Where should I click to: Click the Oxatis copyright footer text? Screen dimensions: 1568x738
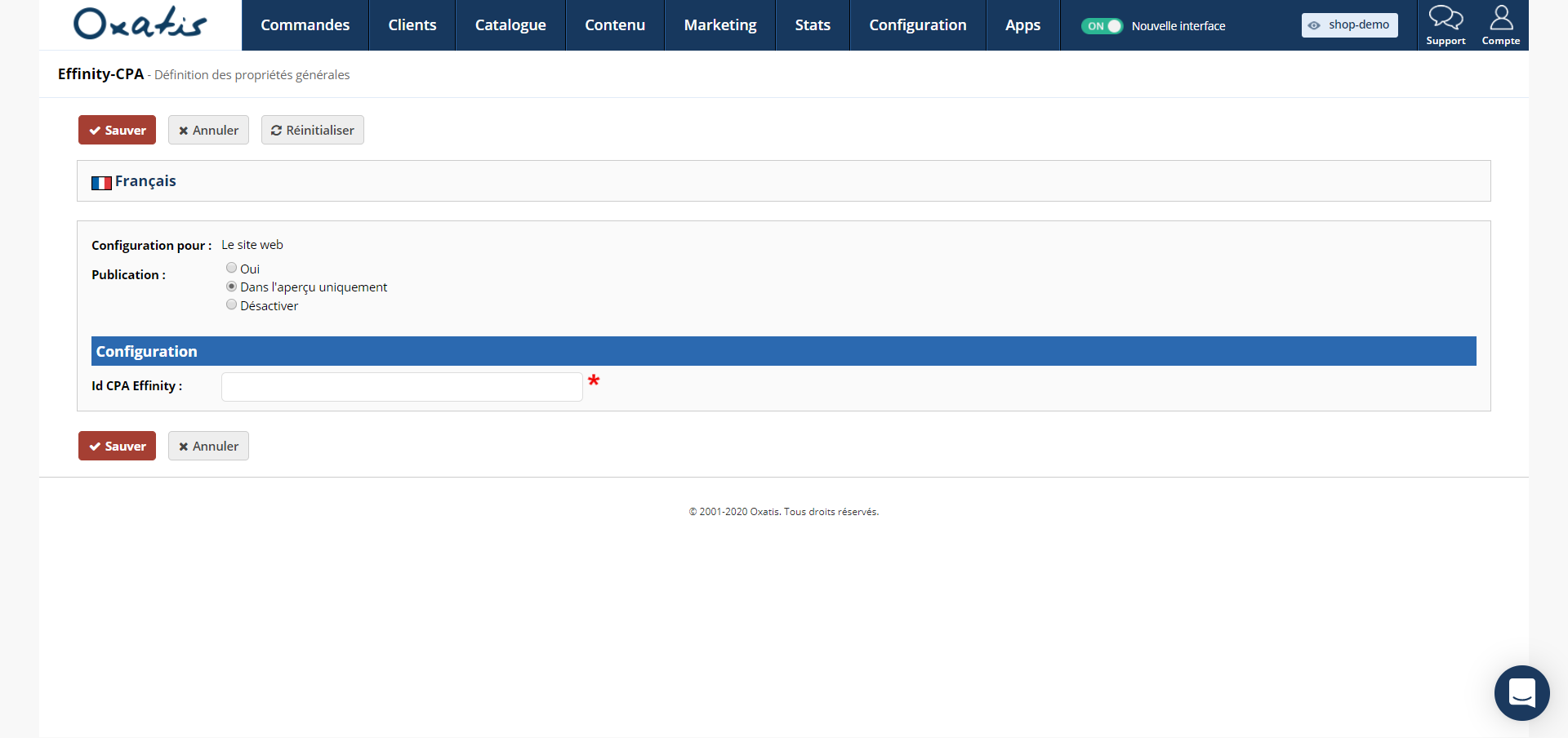point(784,512)
